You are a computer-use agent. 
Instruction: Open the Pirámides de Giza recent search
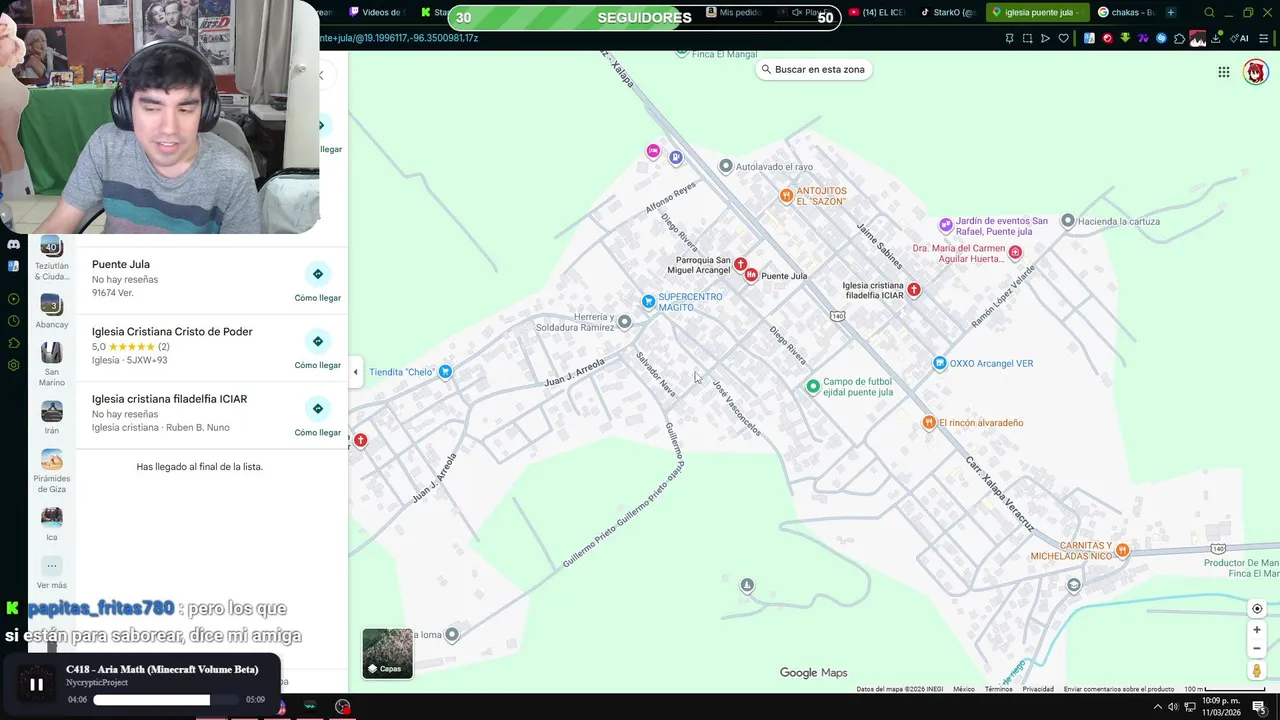(x=52, y=470)
